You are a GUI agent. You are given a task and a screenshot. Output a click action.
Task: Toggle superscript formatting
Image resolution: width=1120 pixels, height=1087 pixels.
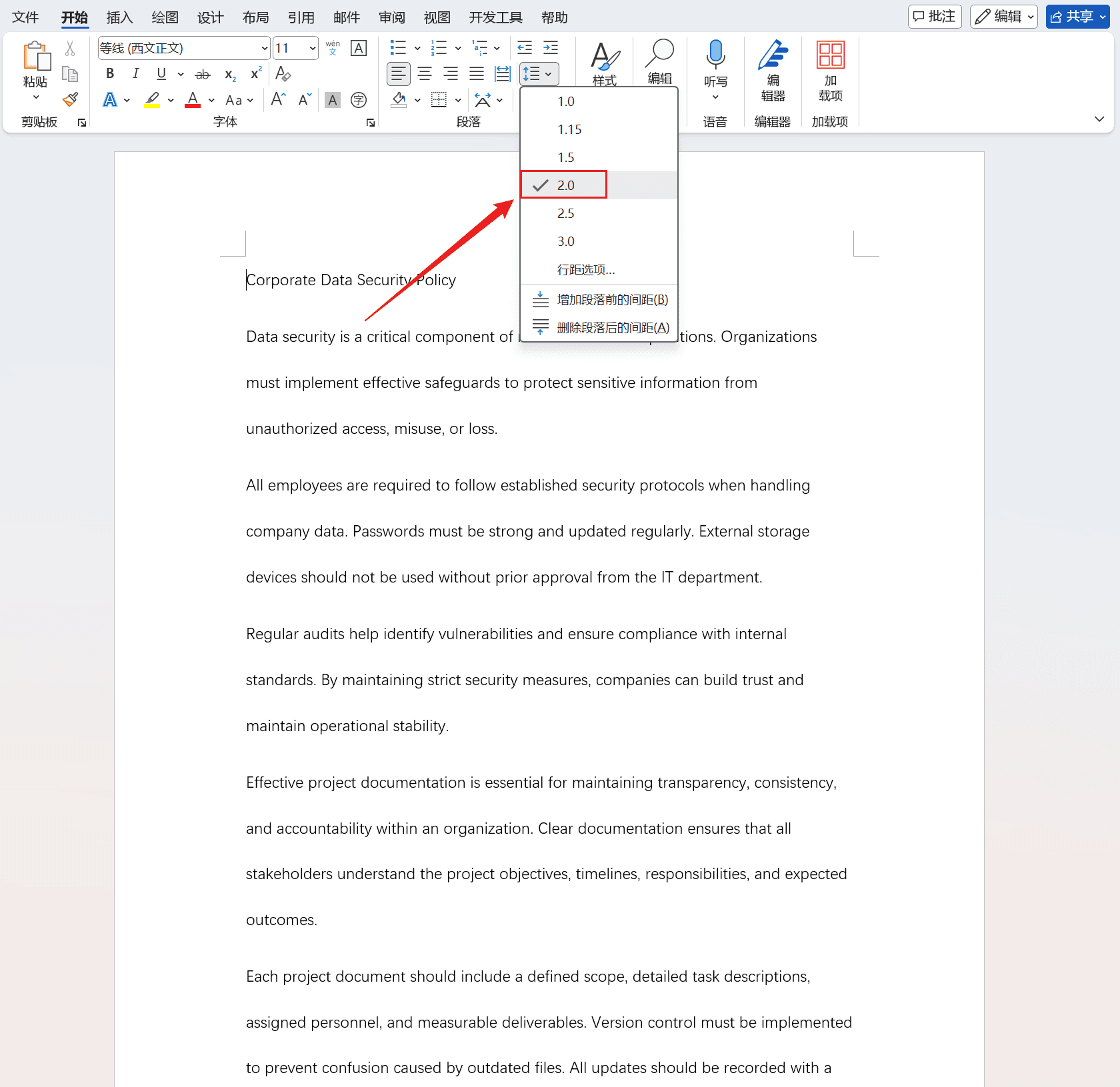click(x=256, y=74)
